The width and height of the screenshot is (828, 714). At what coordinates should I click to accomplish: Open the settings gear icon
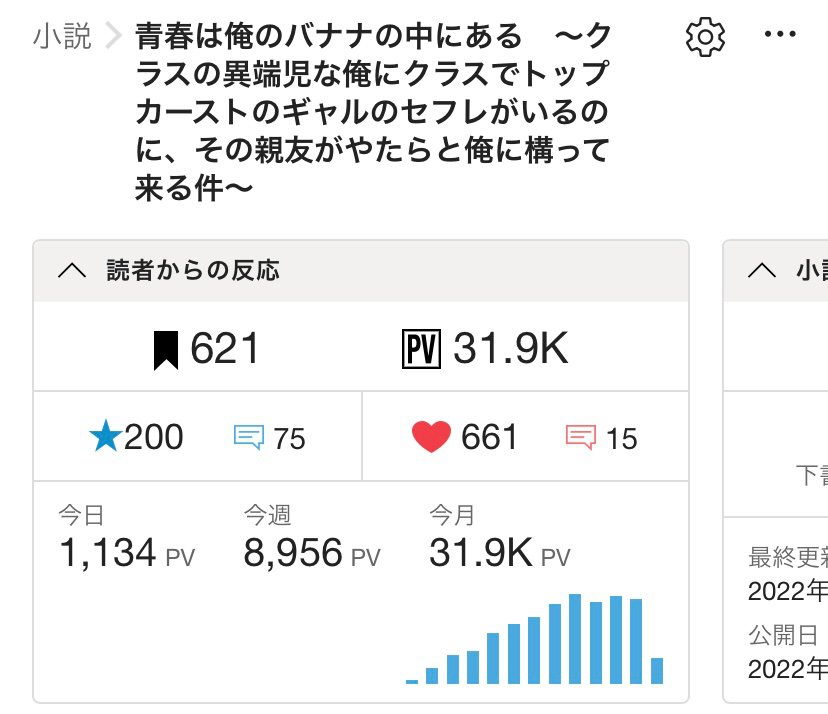(705, 37)
